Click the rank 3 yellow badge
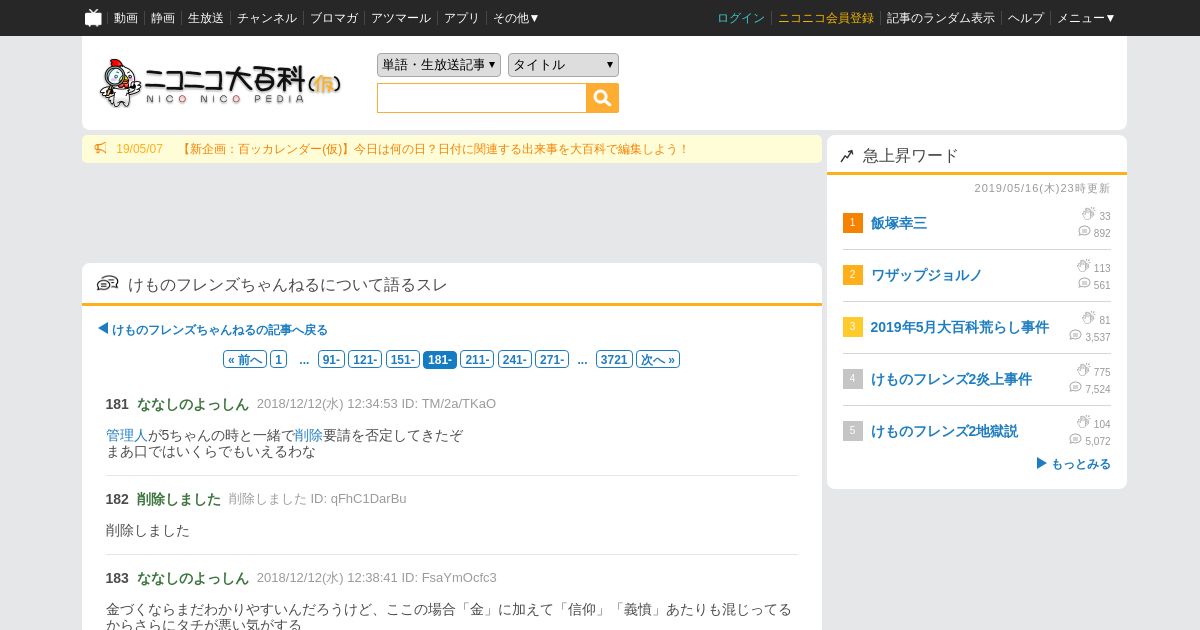The image size is (1200, 630). (x=852, y=327)
